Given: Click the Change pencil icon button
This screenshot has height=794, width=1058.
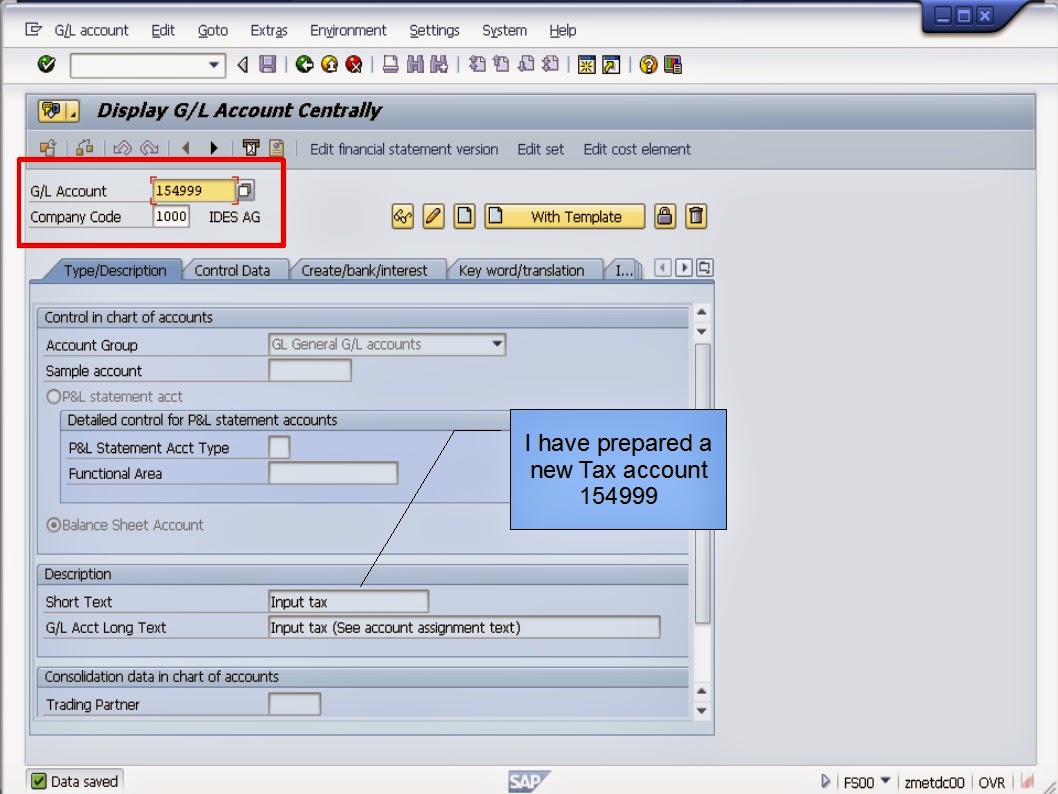Looking at the screenshot, I should 433,217.
